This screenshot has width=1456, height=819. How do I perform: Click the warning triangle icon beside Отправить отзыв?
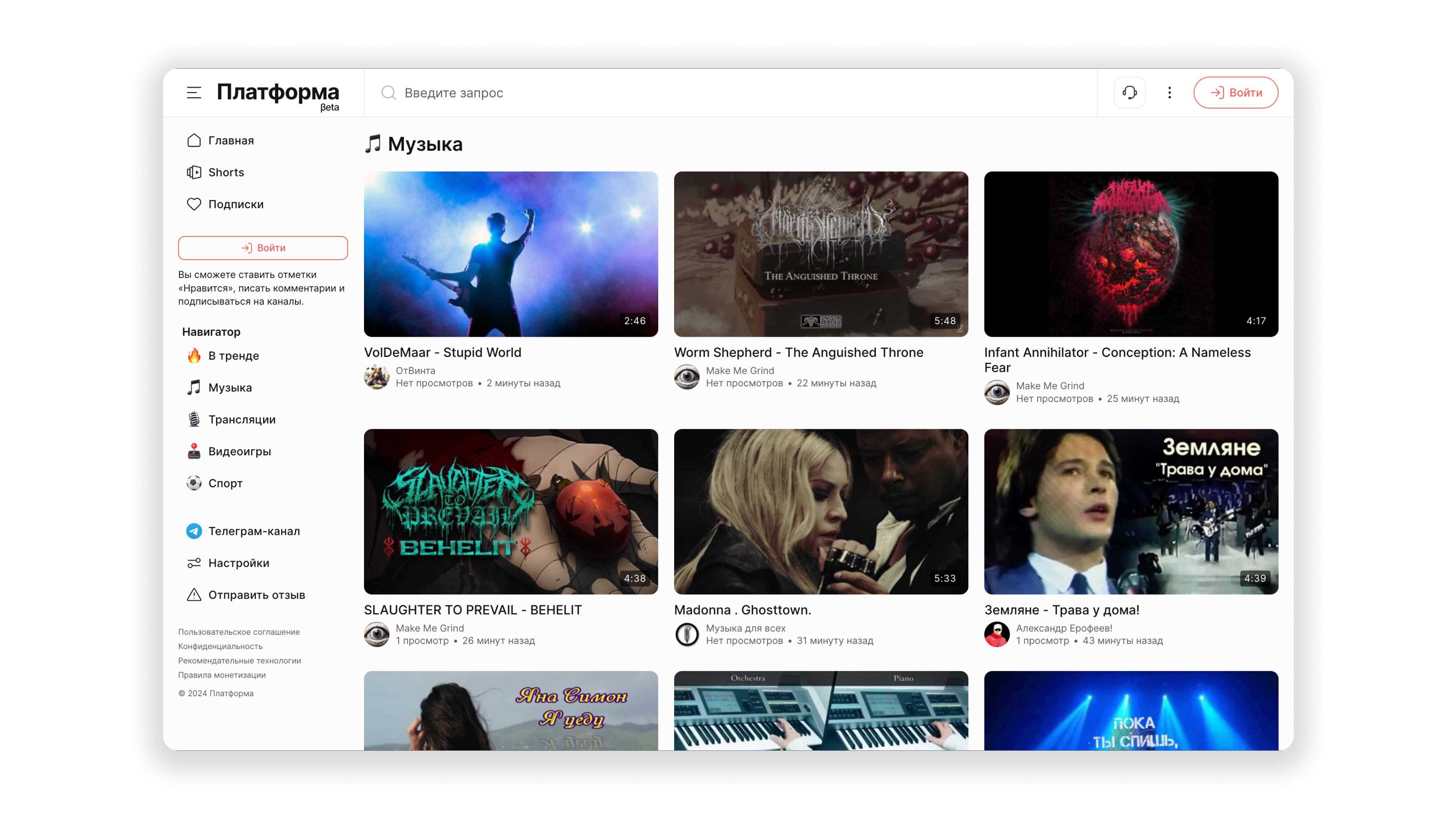[194, 595]
